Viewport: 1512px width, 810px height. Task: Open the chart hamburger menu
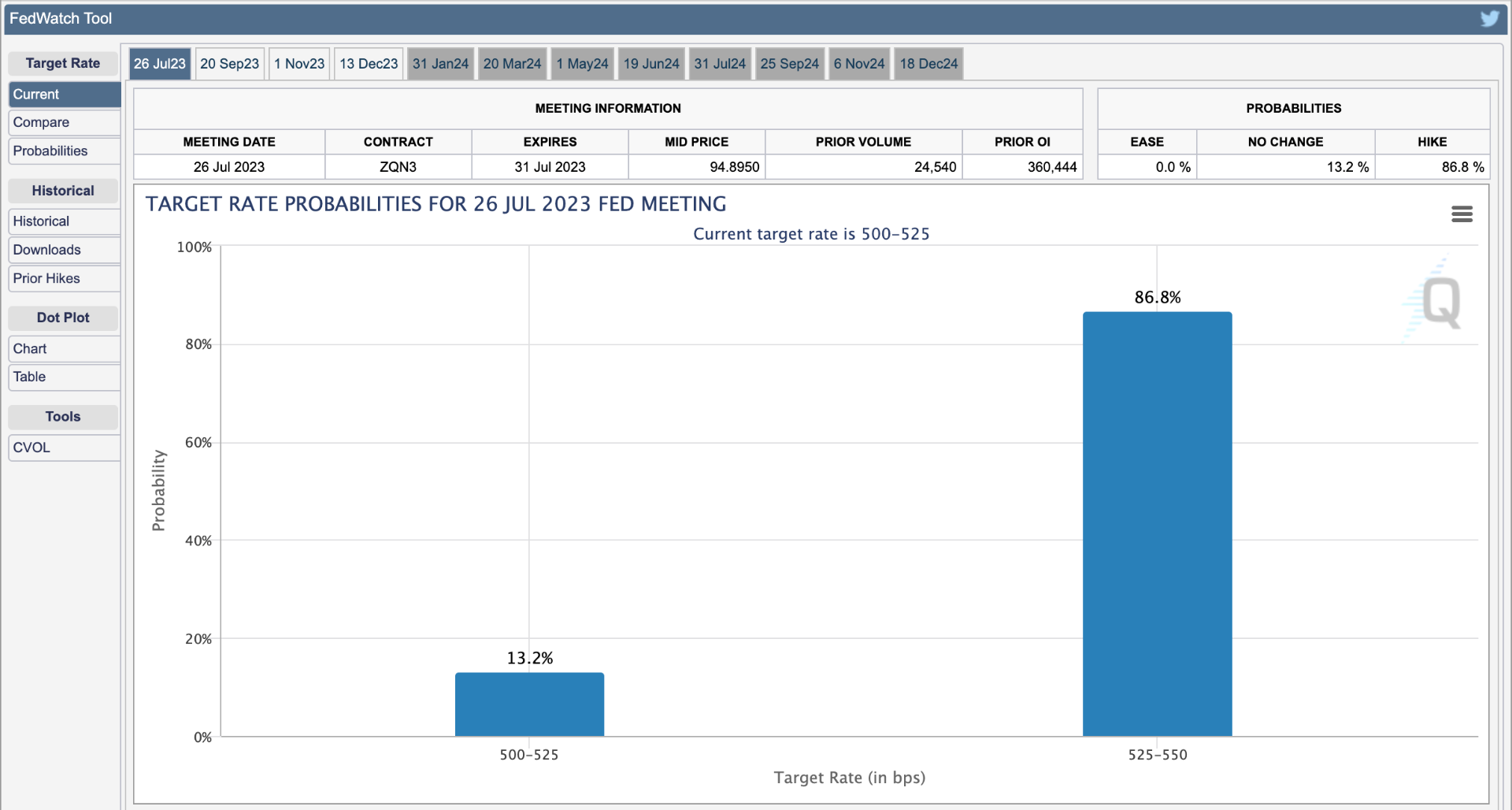(1462, 214)
